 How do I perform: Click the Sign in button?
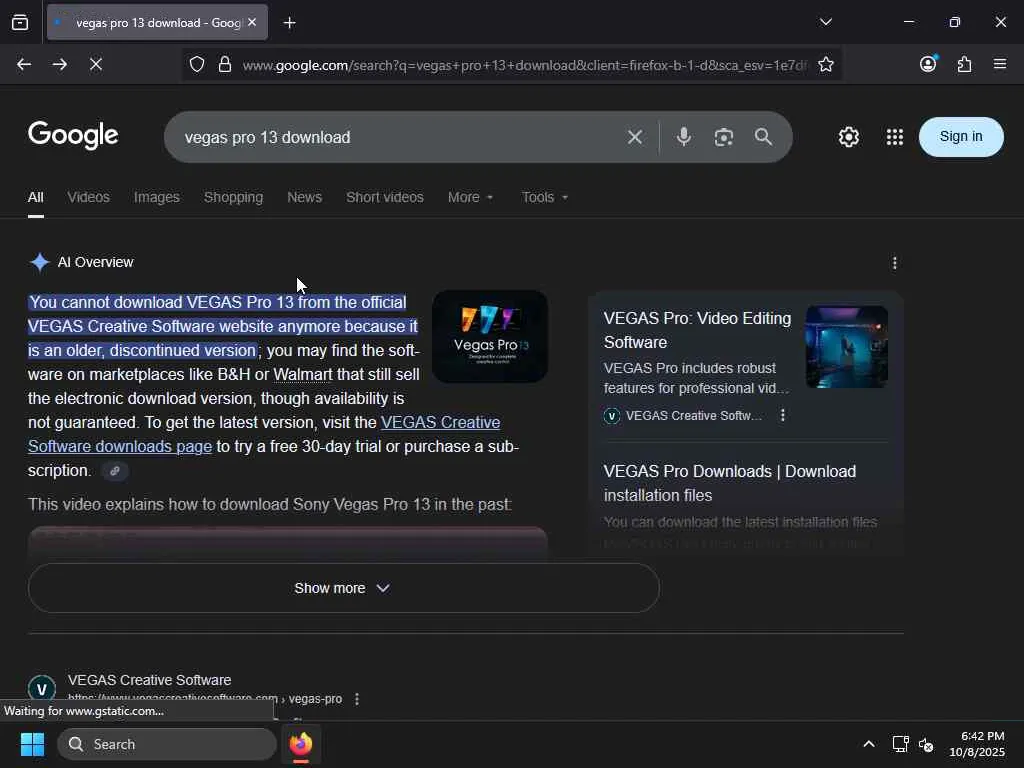pyautogui.click(x=961, y=136)
